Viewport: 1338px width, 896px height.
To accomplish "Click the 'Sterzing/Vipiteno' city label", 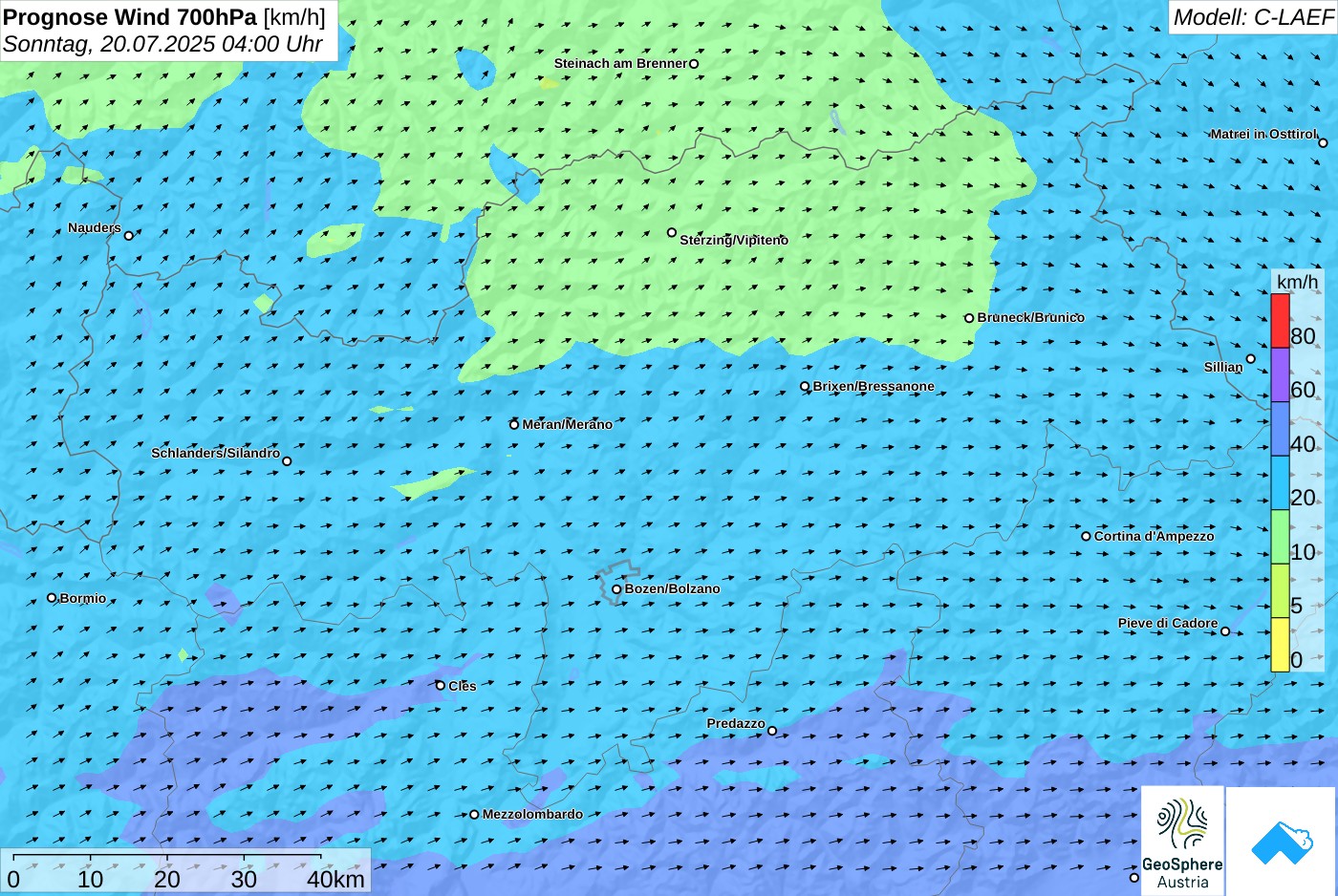I will pos(734,240).
